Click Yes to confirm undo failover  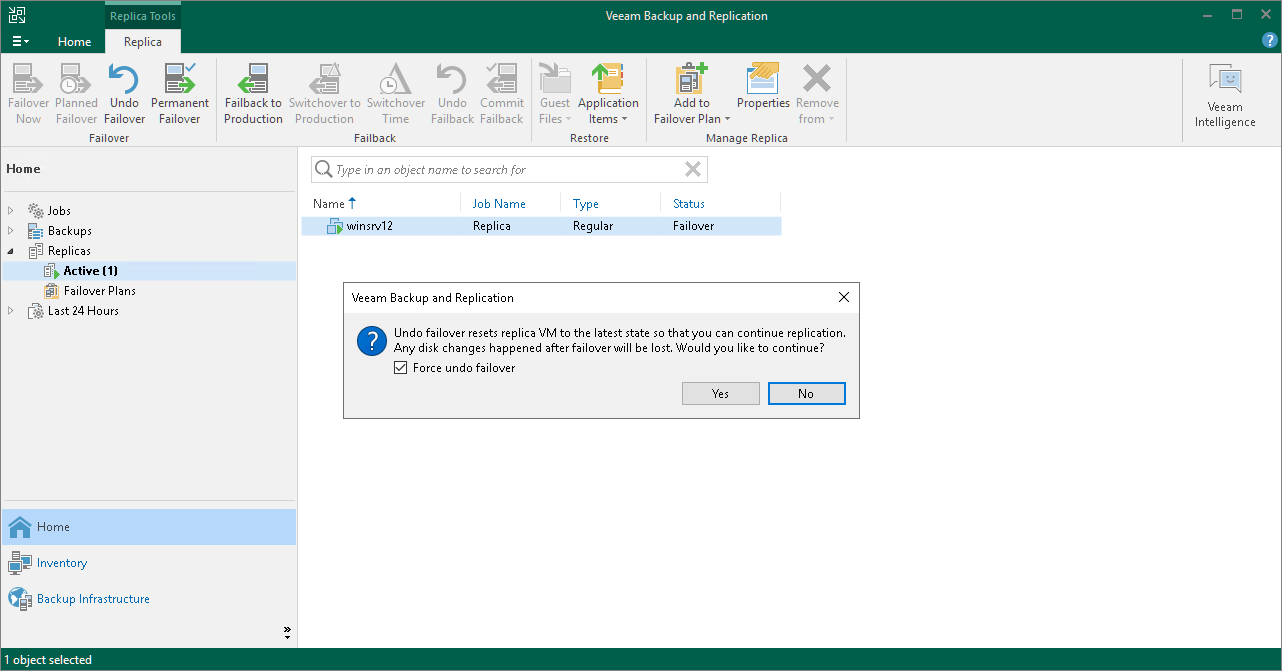720,393
